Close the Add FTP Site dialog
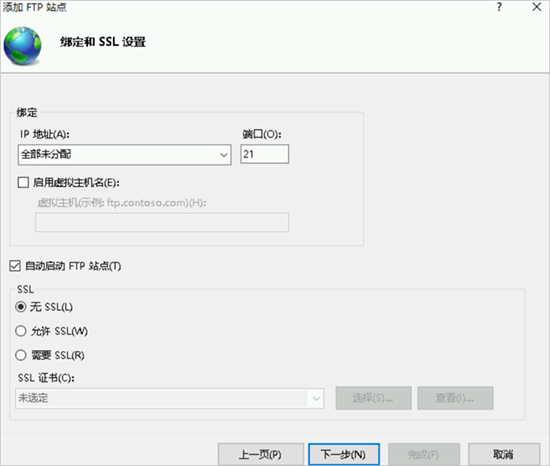 [x=536, y=7]
